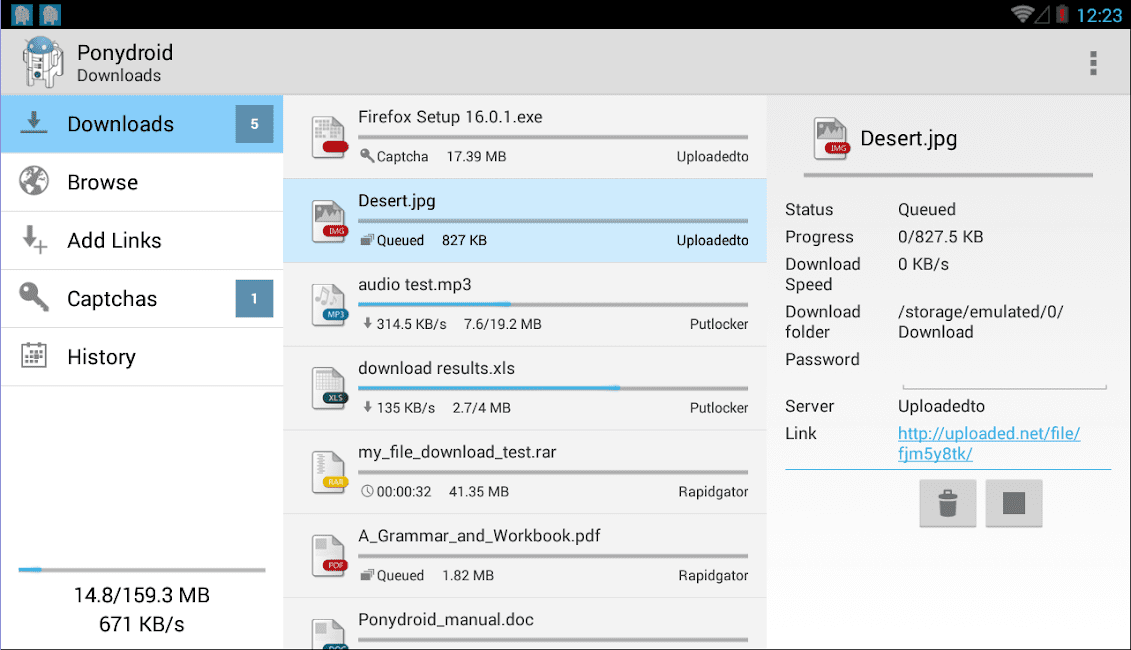Click the Captchas count badge

pyautogui.click(x=254, y=299)
